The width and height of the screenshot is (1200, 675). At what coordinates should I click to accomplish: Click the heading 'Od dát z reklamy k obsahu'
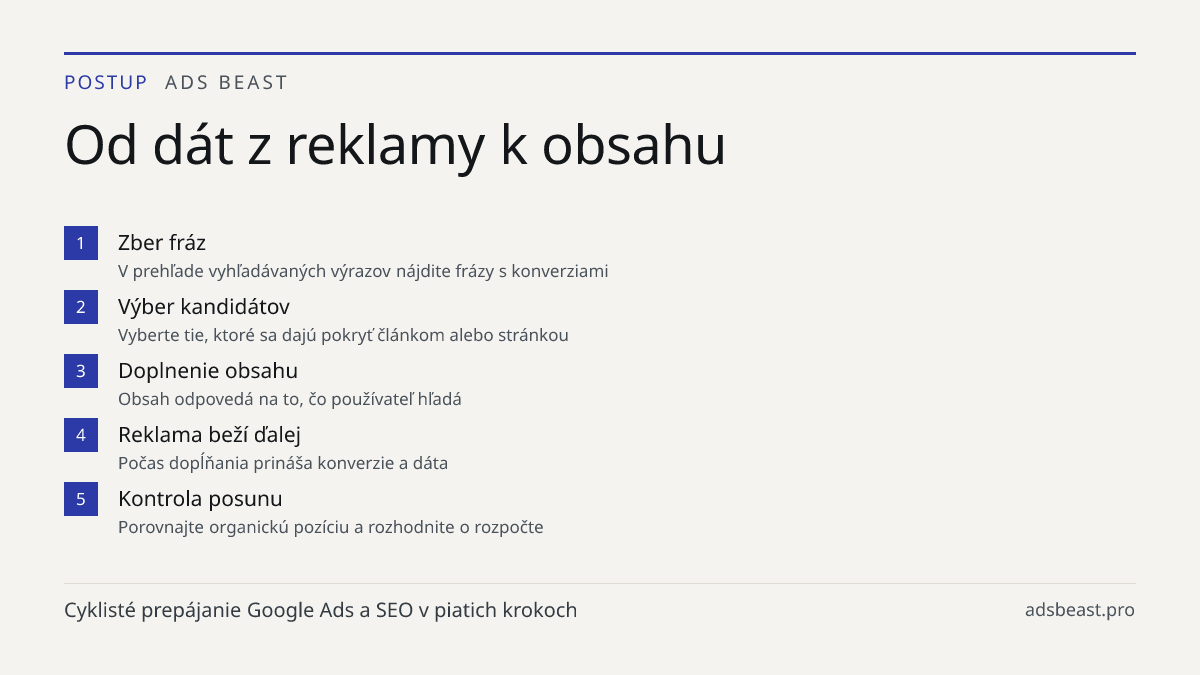[x=395, y=146]
